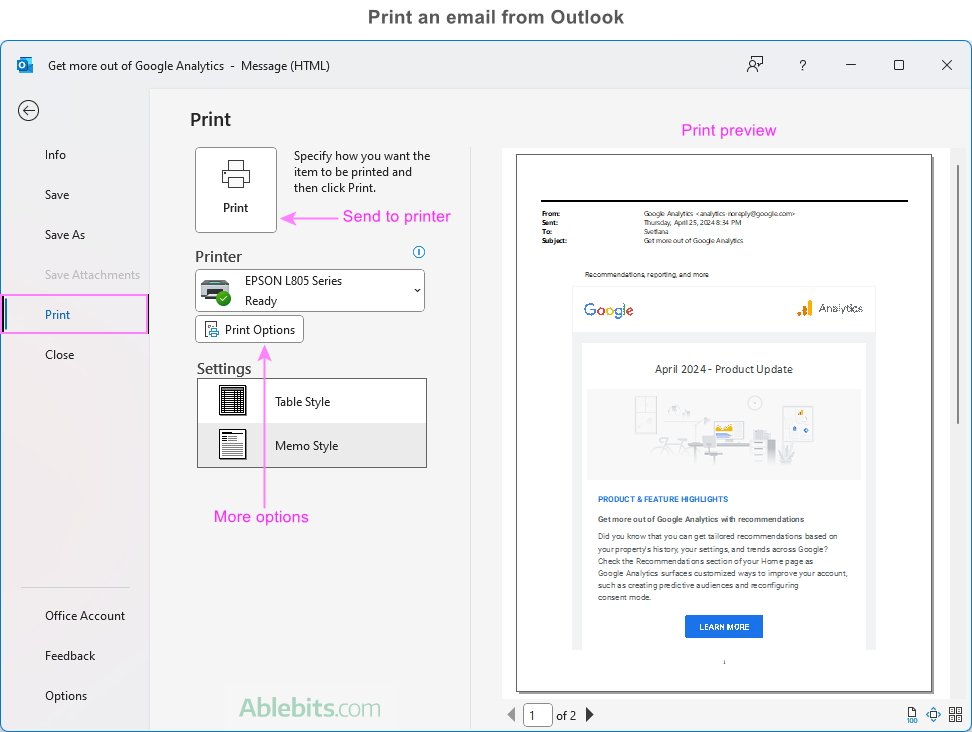Select the Table Style print setting

pos(311,400)
